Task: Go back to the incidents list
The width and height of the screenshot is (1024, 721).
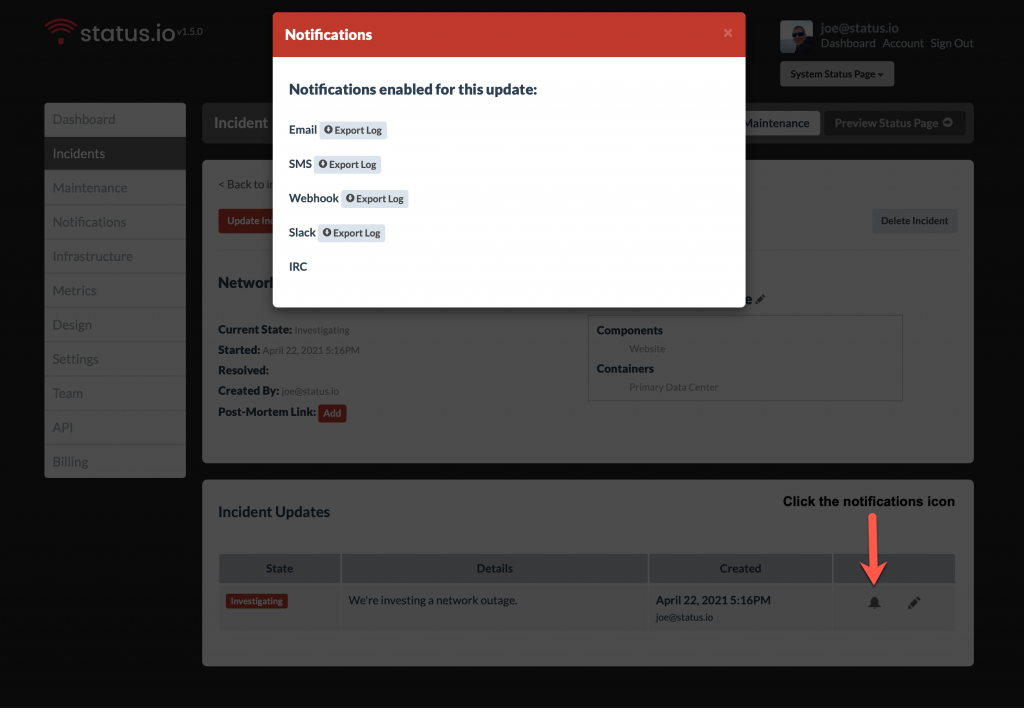Action: coord(245,184)
